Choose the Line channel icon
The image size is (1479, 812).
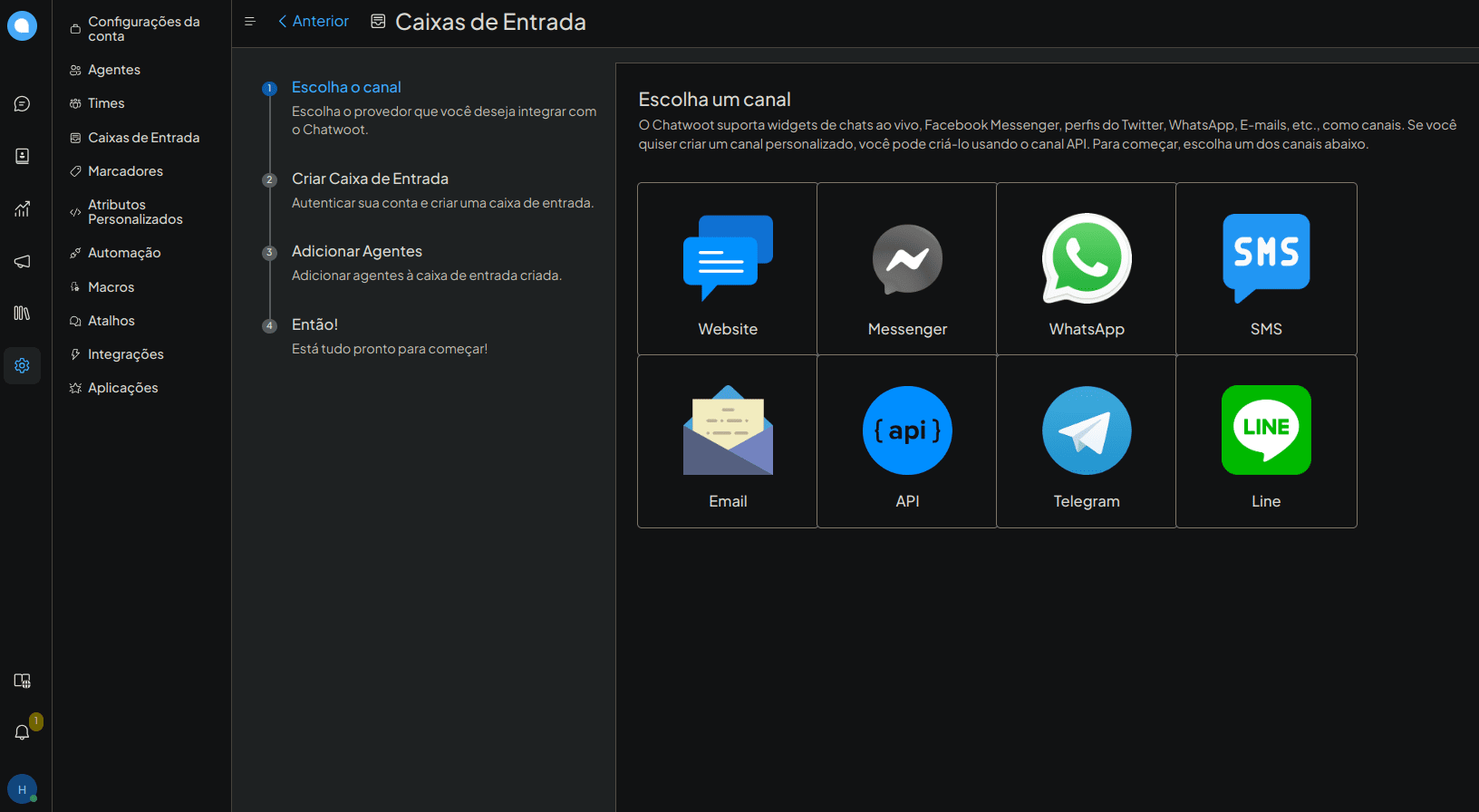tap(1266, 430)
